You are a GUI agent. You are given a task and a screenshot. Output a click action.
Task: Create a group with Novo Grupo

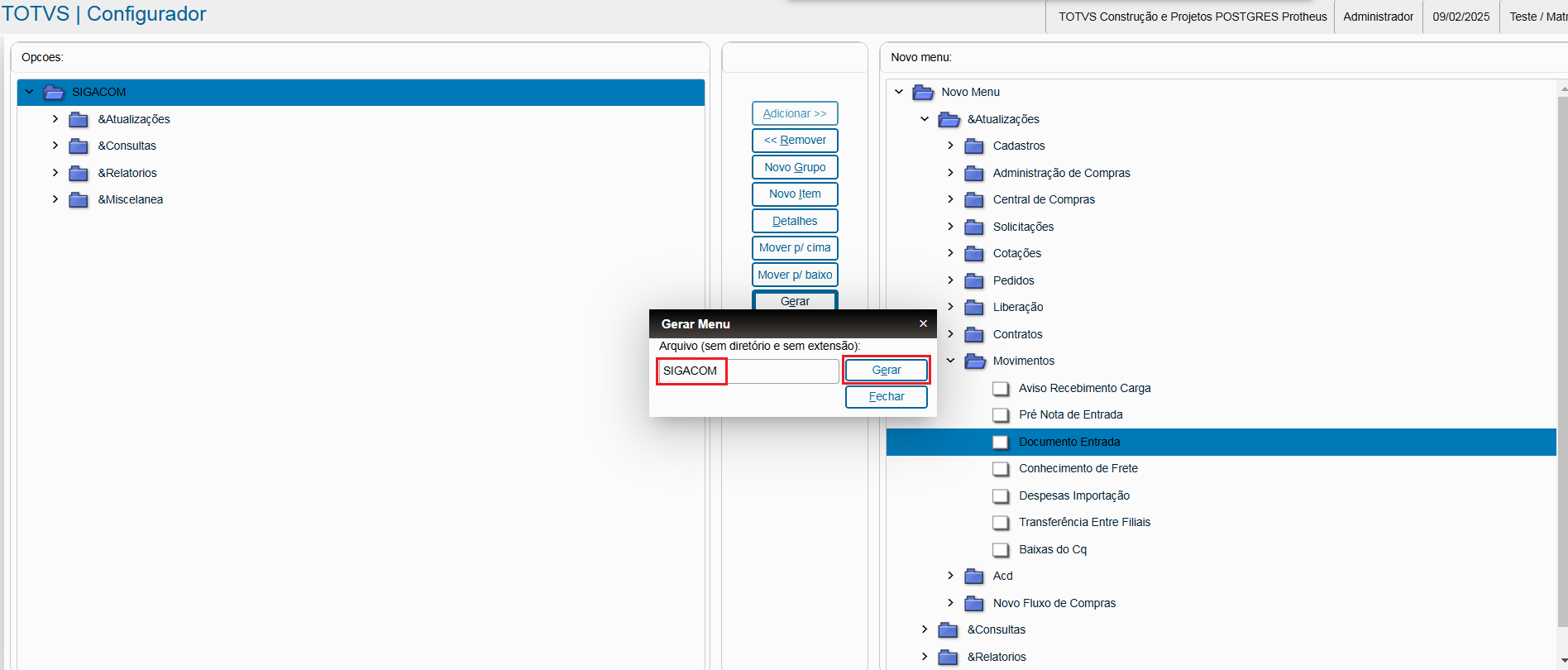(x=795, y=167)
